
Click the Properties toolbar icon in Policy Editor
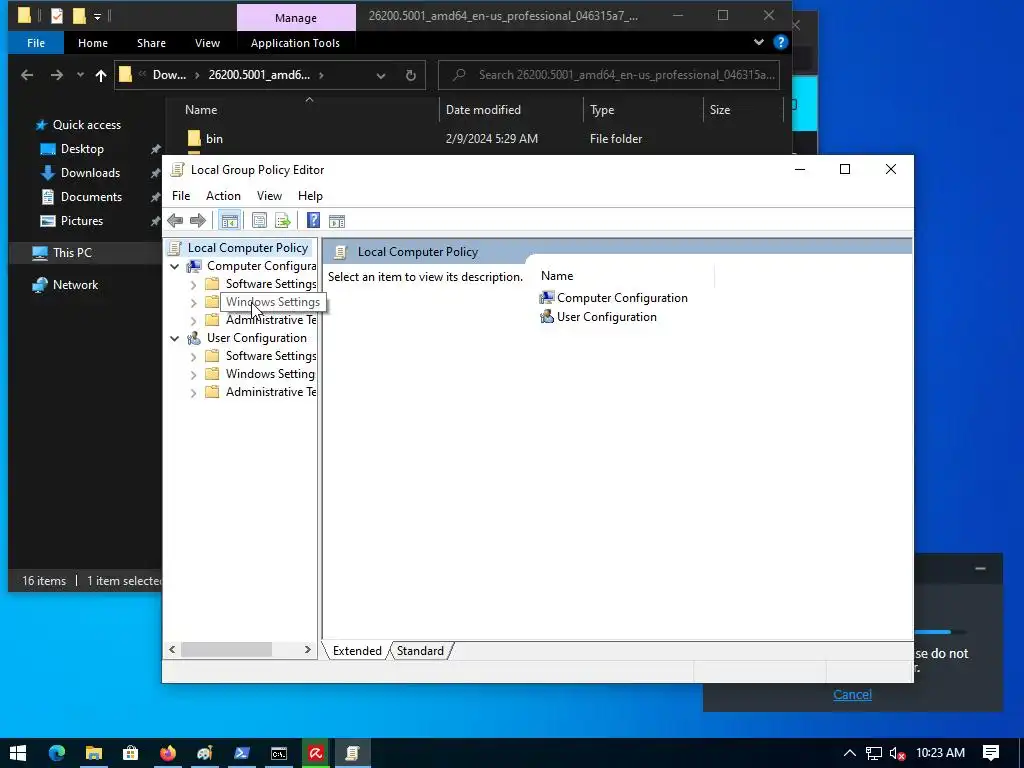259,221
